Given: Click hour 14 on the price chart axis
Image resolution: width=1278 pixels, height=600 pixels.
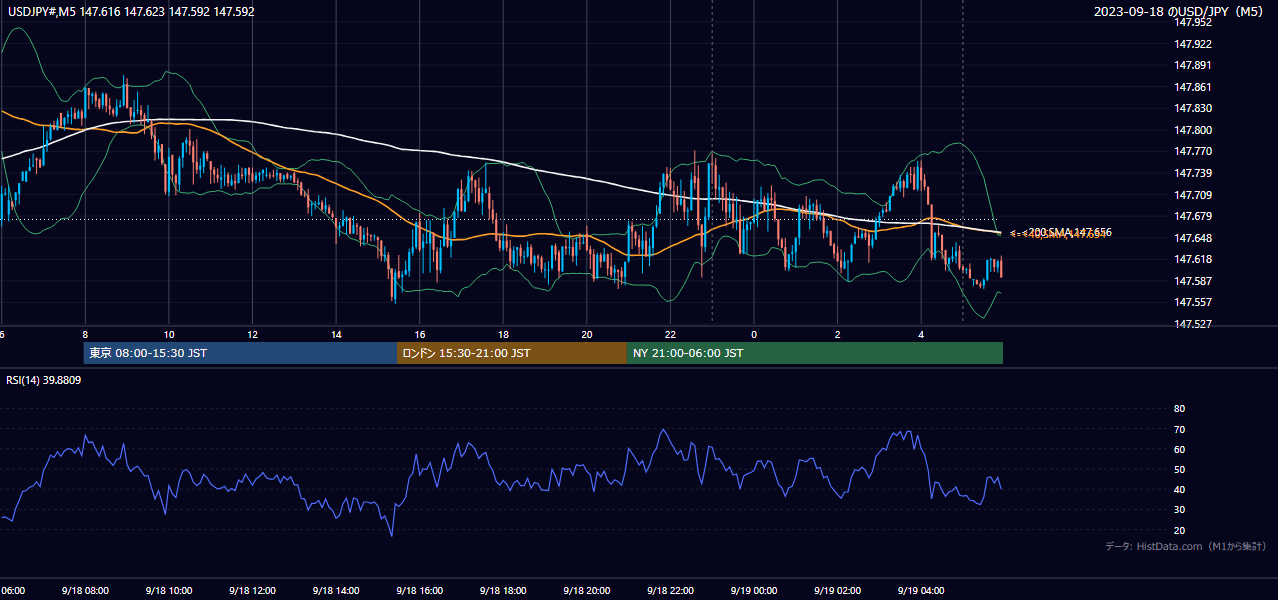Looking at the screenshot, I should pos(336,334).
